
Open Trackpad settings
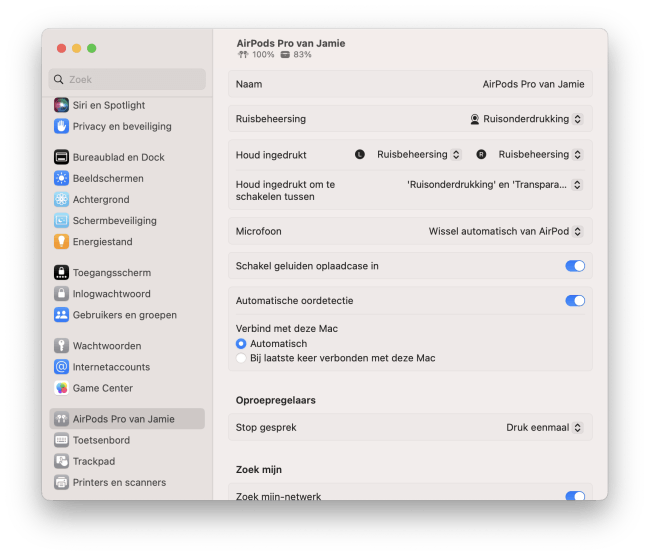pos(94,461)
